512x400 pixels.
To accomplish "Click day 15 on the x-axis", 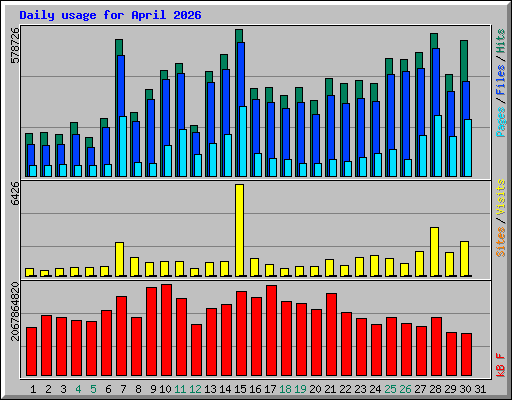I will (x=240, y=389).
